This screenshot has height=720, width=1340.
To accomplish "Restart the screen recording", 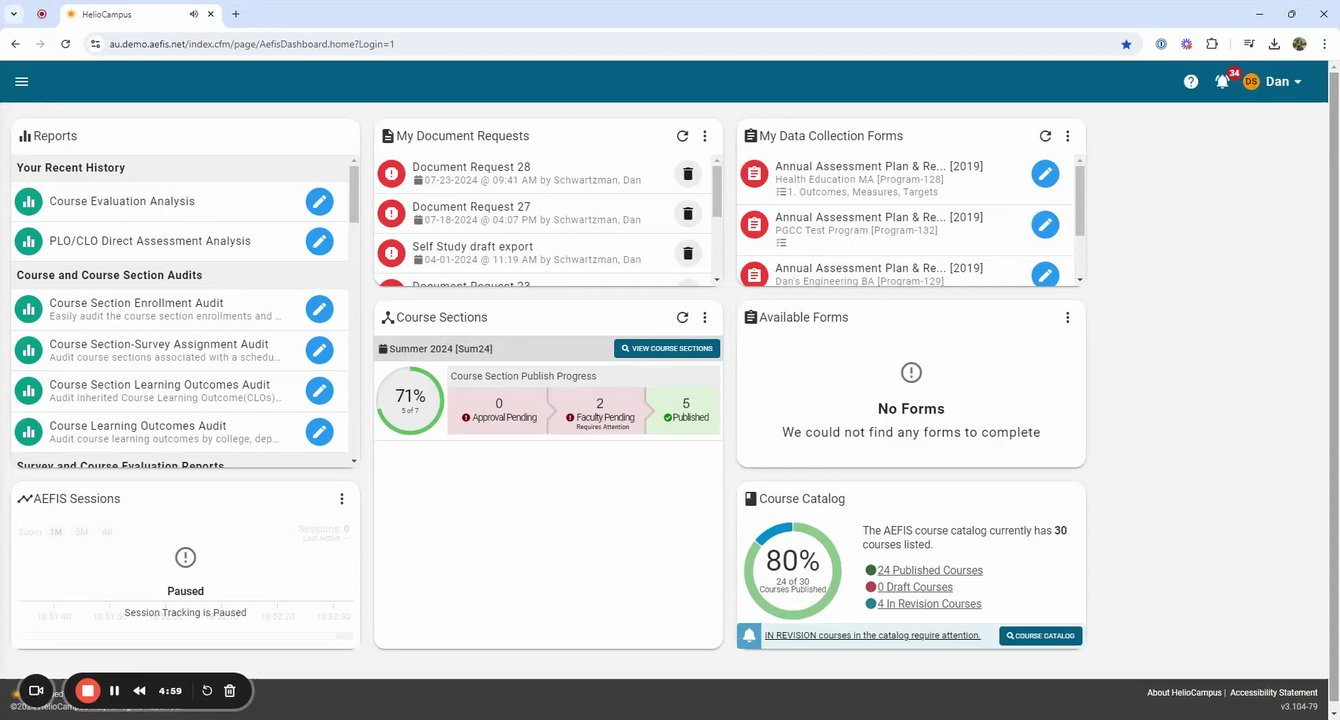I will coord(207,691).
